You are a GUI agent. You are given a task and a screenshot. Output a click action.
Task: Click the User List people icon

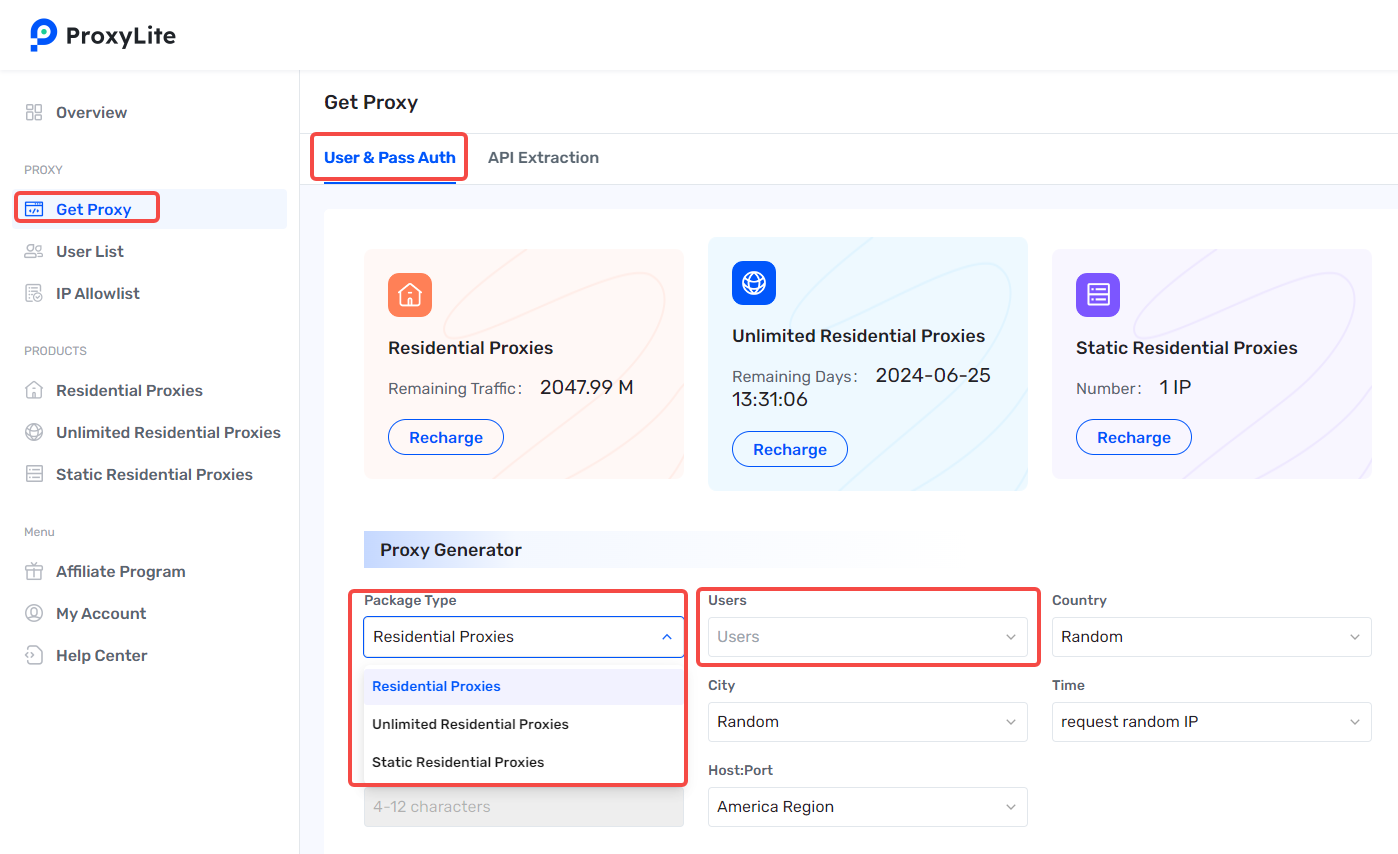34,251
